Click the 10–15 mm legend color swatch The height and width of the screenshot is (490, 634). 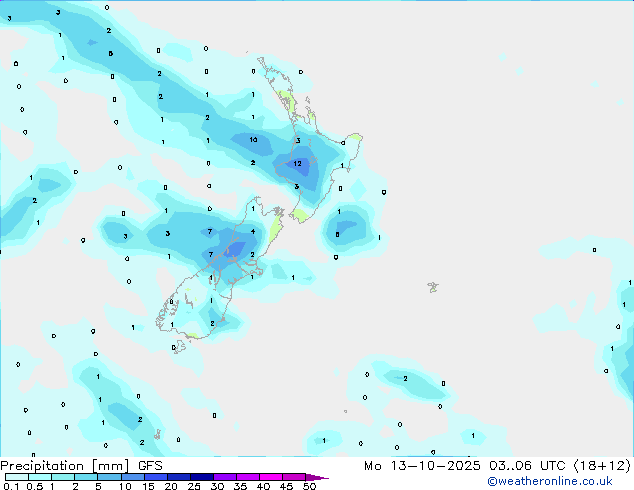pos(133,477)
